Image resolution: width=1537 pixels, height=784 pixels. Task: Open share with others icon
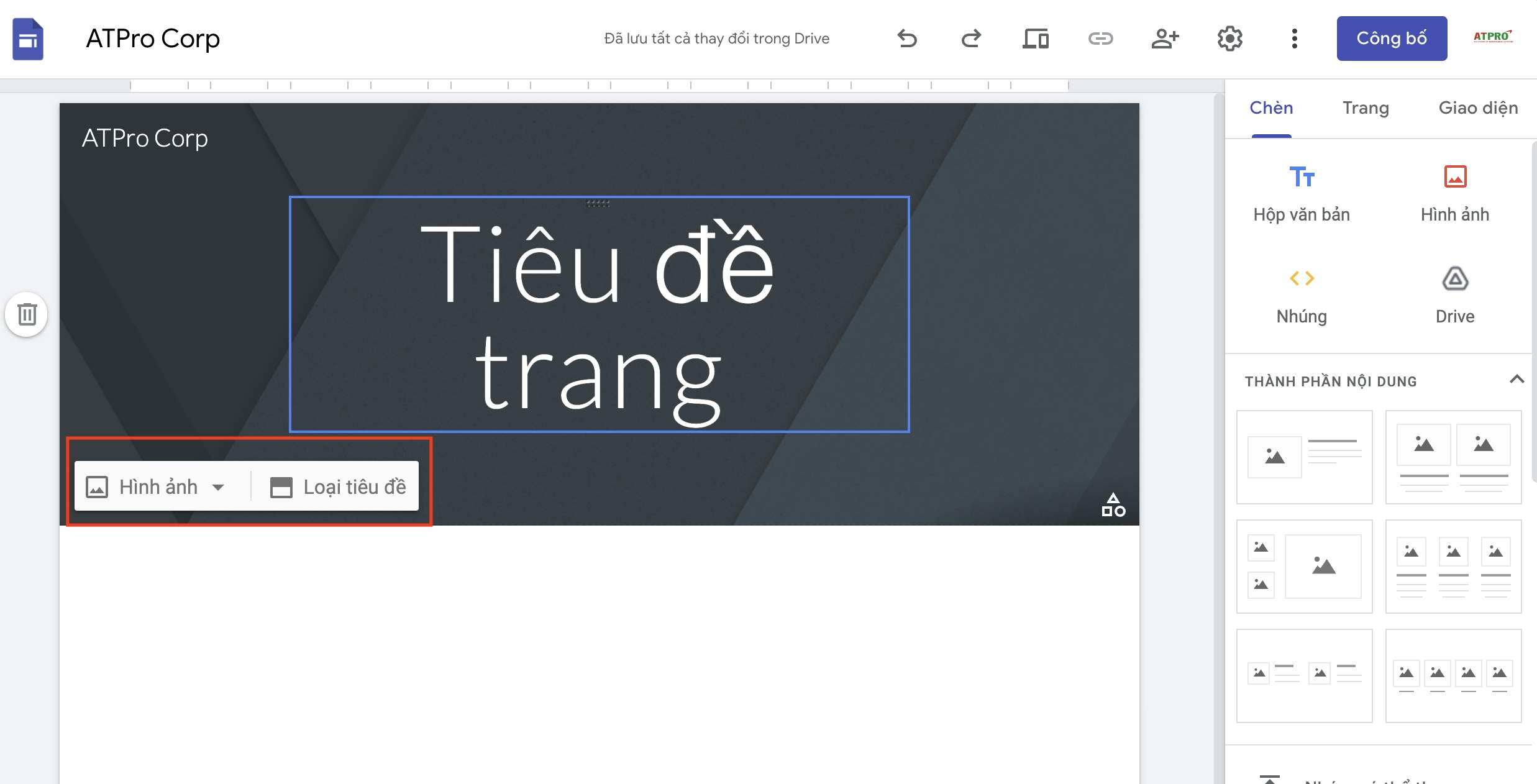tap(1165, 39)
